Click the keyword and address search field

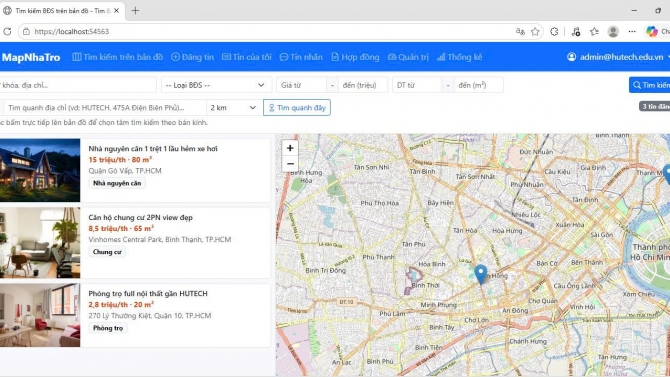tap(78, 85)
